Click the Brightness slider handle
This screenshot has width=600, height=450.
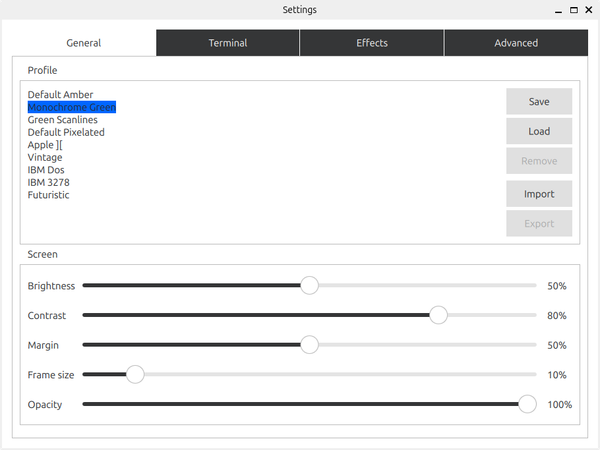coord(309,285)
